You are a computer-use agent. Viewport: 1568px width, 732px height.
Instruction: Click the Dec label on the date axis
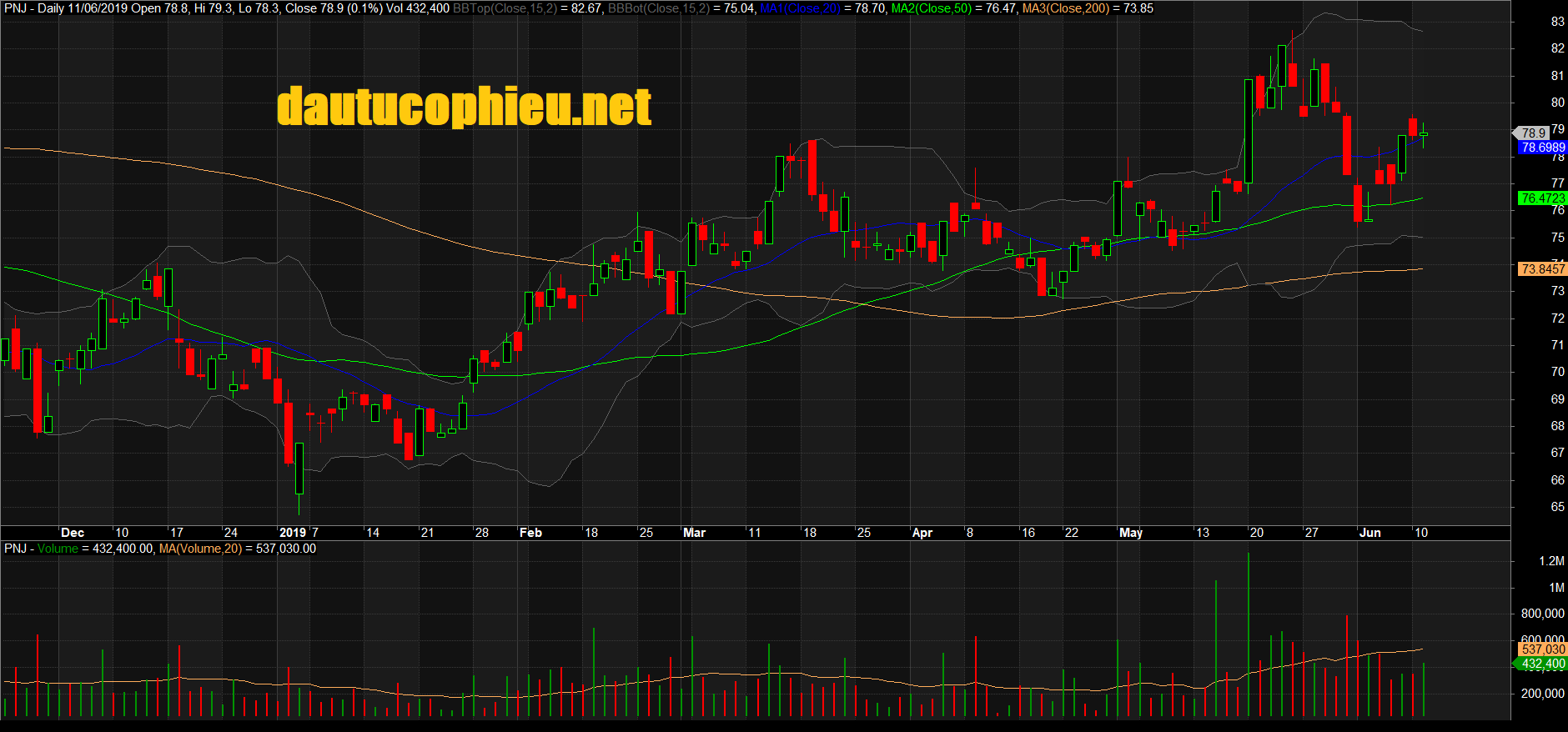click(73, 533)
